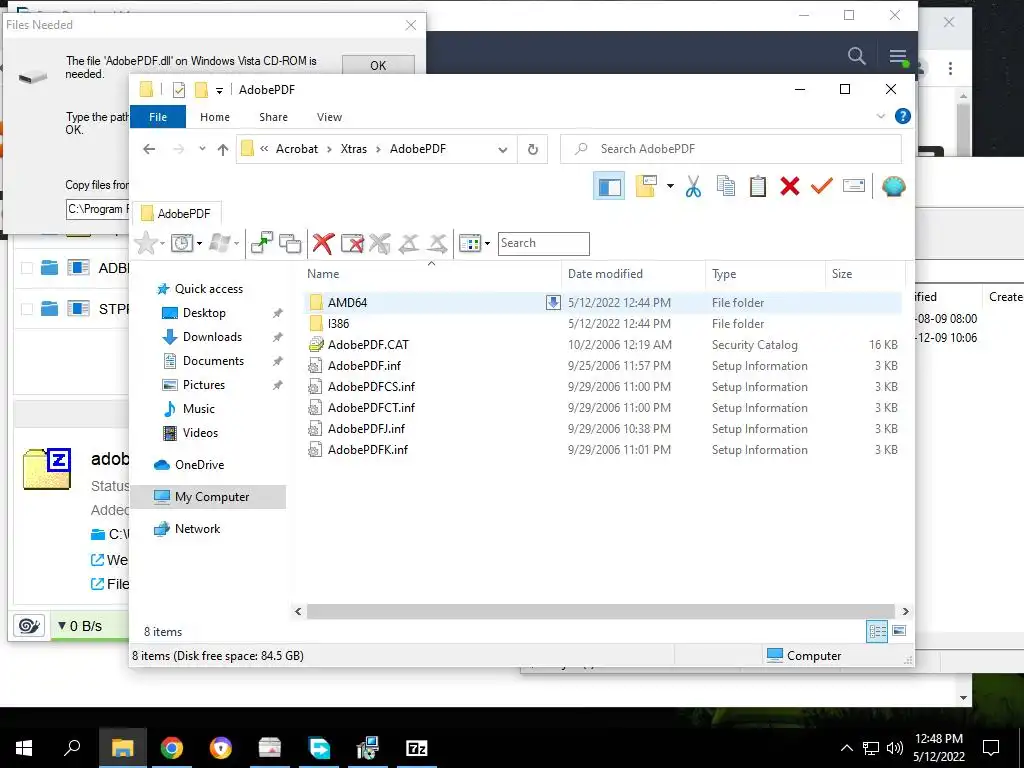
Task: Click the Copy icon in toolbar
Action: point(726,187)
